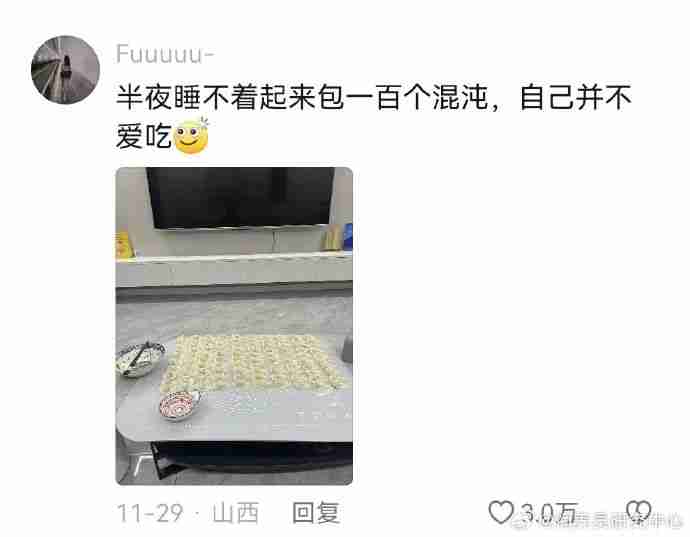690x537 pixels.
Task: Click the comment text starting 半夜睡不着
Action: [x=373, y=97]
